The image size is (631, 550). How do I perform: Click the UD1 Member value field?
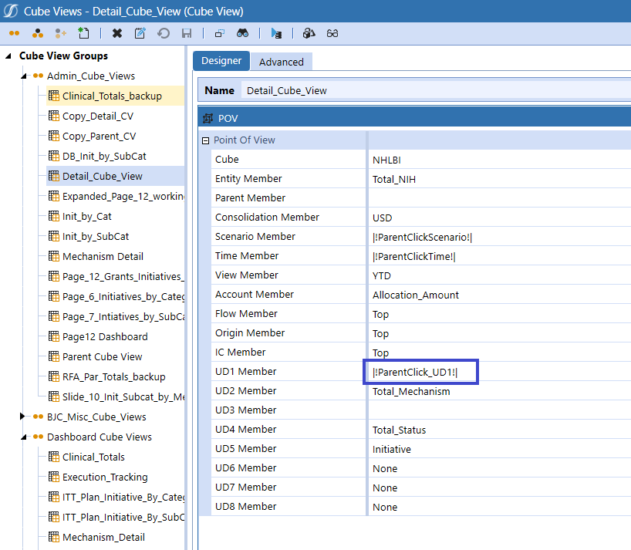point(421,372)
